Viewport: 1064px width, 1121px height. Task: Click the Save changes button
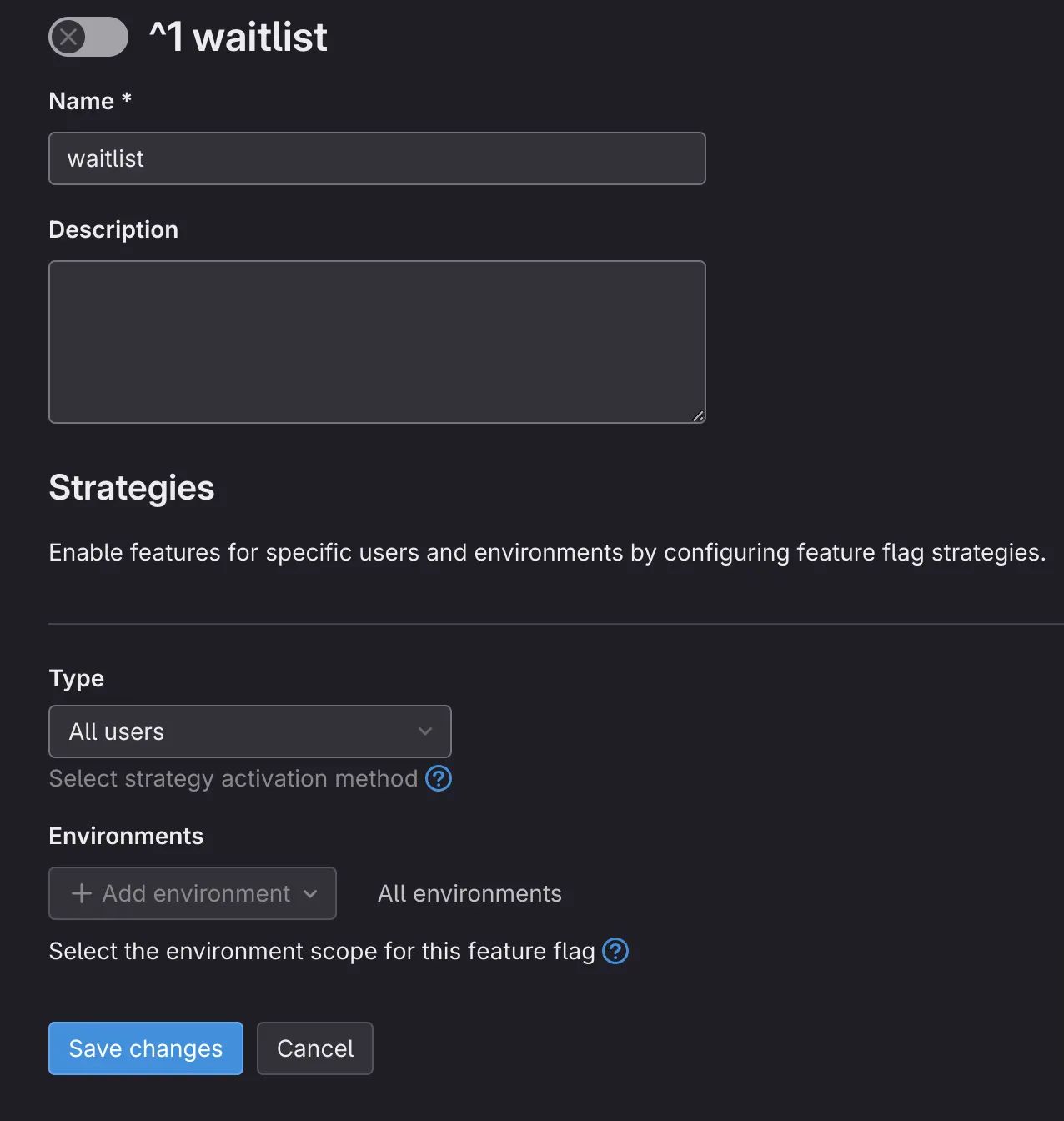145,1048
